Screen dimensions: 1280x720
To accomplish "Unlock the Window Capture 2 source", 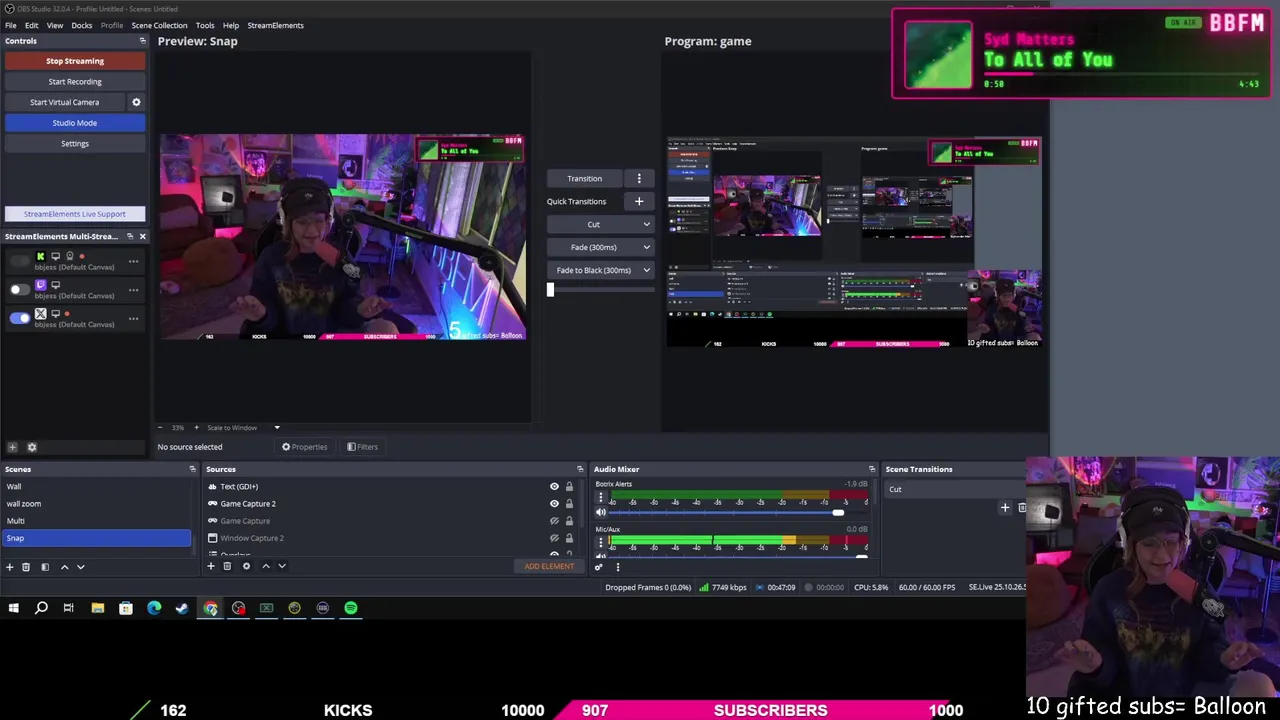I will pyautogui.click(x=569, y=538).
